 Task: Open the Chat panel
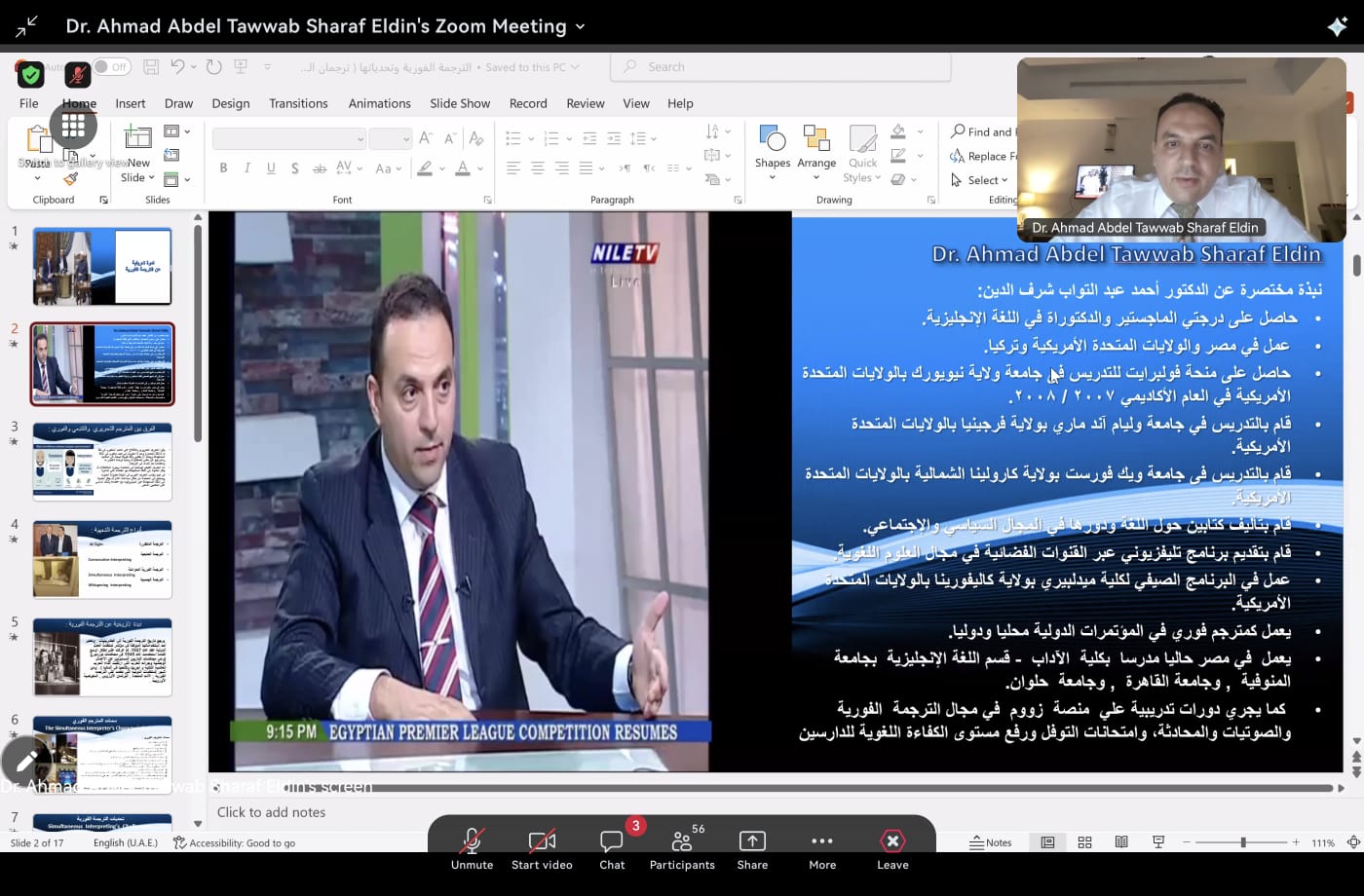tap(612, 841)
